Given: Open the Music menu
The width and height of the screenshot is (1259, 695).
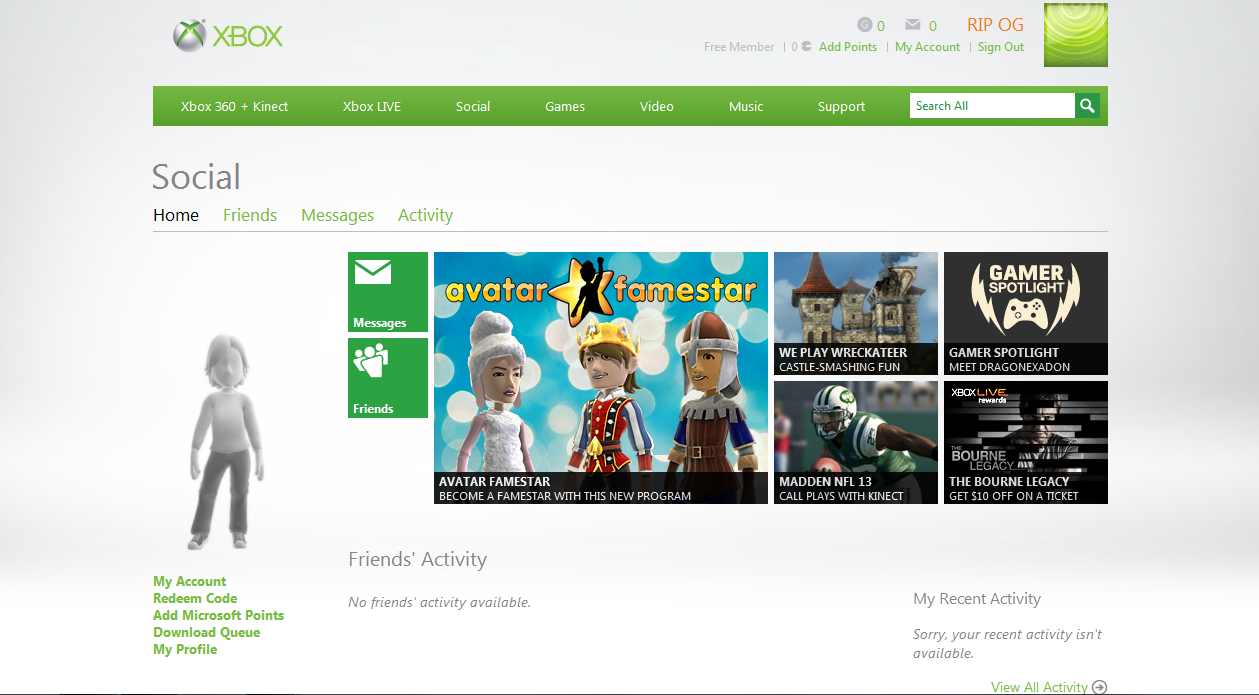Looking at the screenshot, I should (x=746, y=106).
